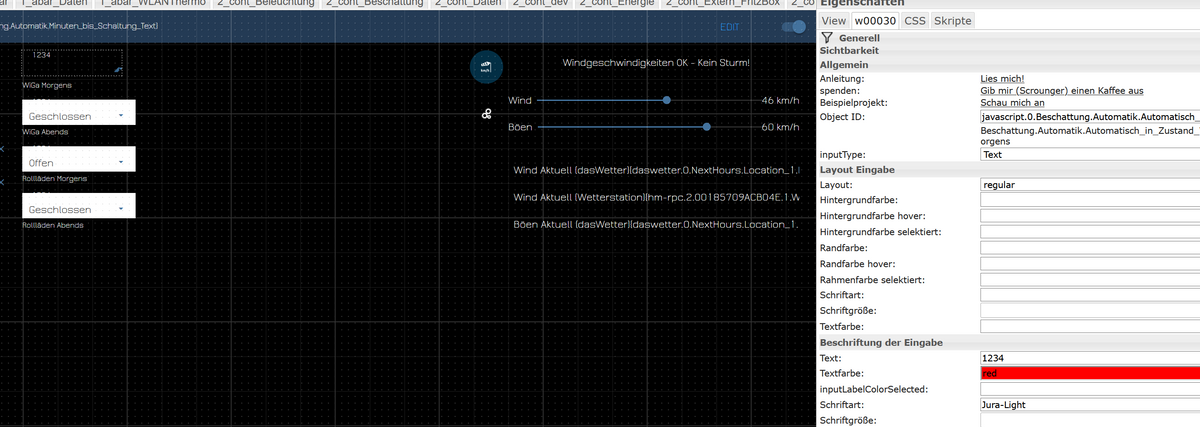Image resolution: width=1200 pixels, height=427 pixels.
Task: Switch to 2_cont_Beschattung view tab
Action: (375, 4)
